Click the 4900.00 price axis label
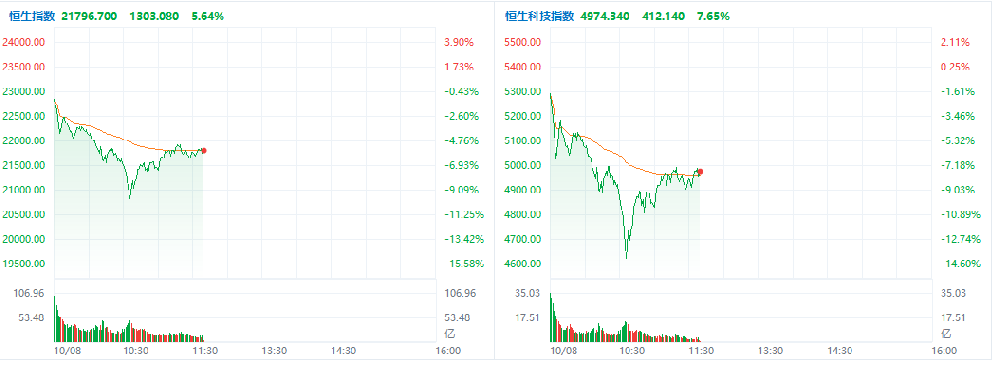Screen dimensions: 1000x370 522,189
